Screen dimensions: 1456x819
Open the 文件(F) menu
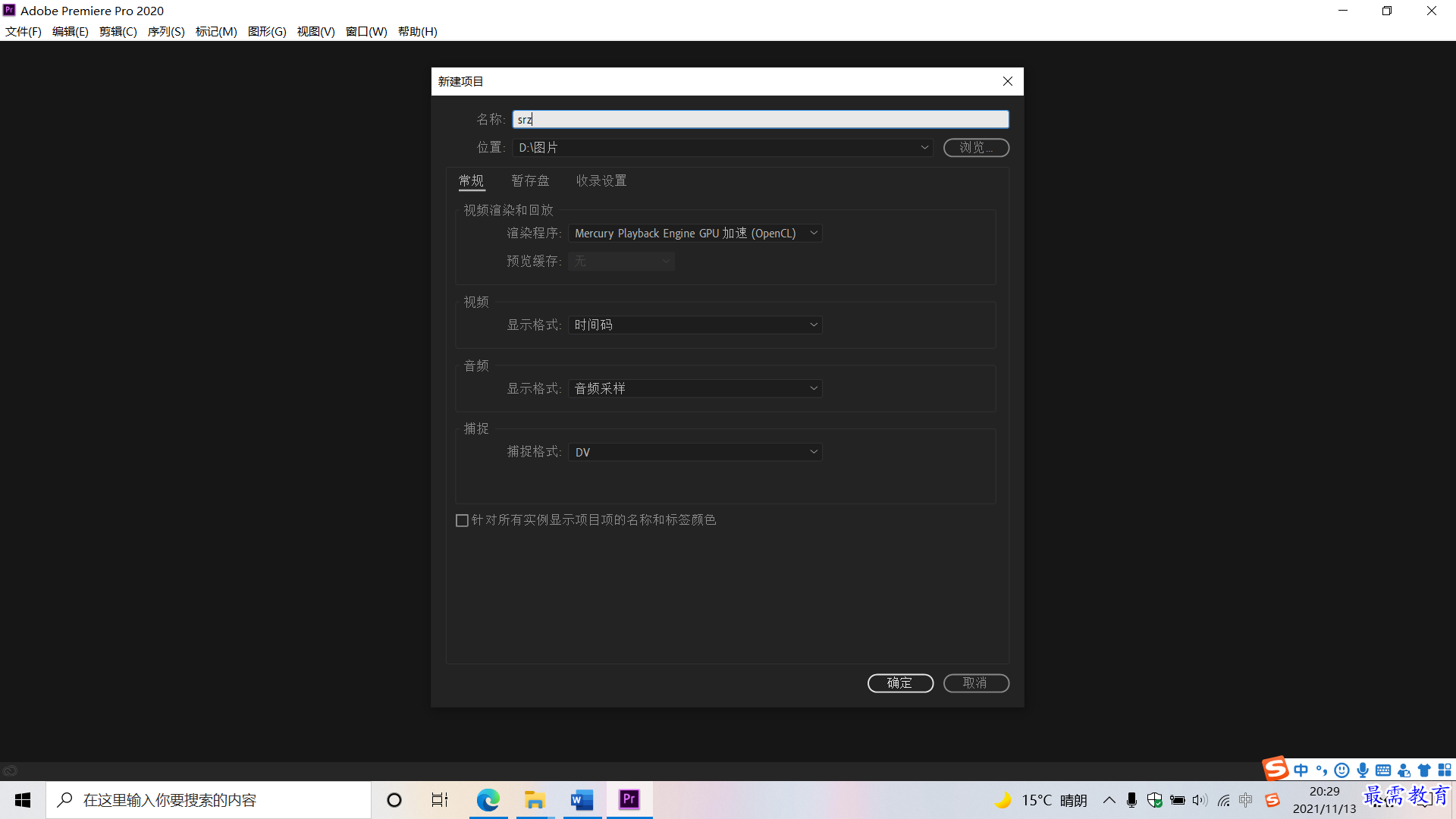click(x=23, y=31)
